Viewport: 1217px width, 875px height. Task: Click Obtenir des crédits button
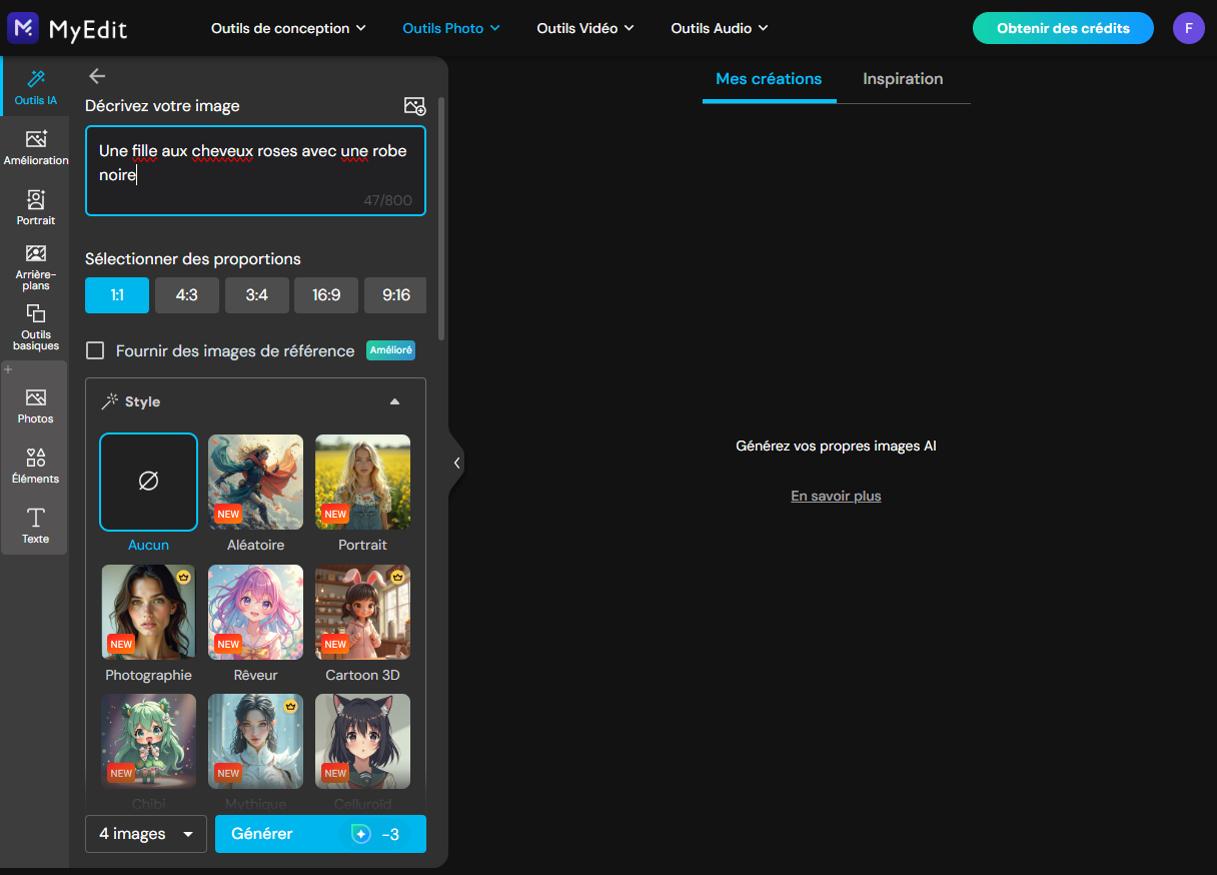pyautogui.click(x=1063, y=28)
